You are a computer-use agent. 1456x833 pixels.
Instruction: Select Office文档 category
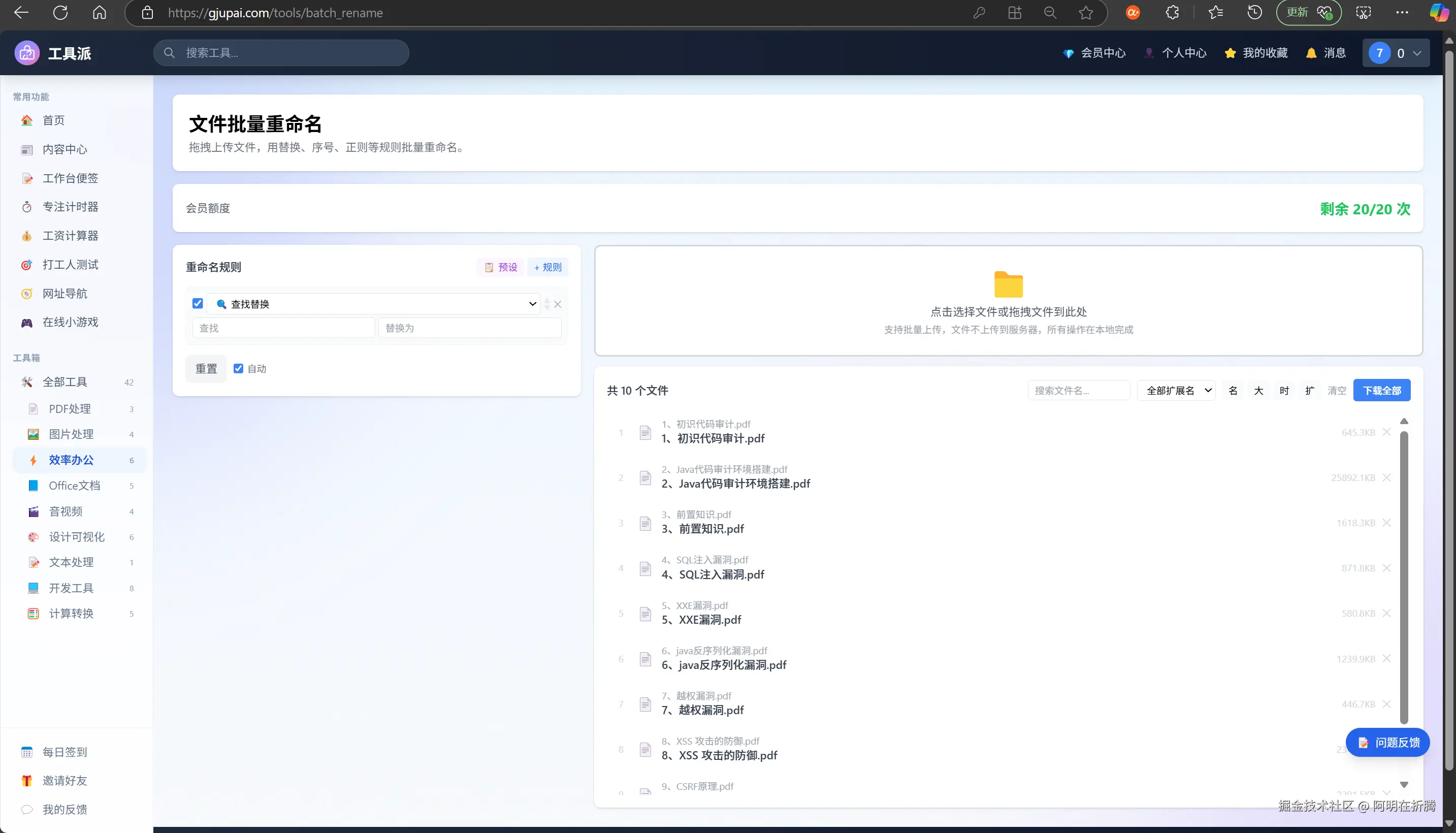80,485
